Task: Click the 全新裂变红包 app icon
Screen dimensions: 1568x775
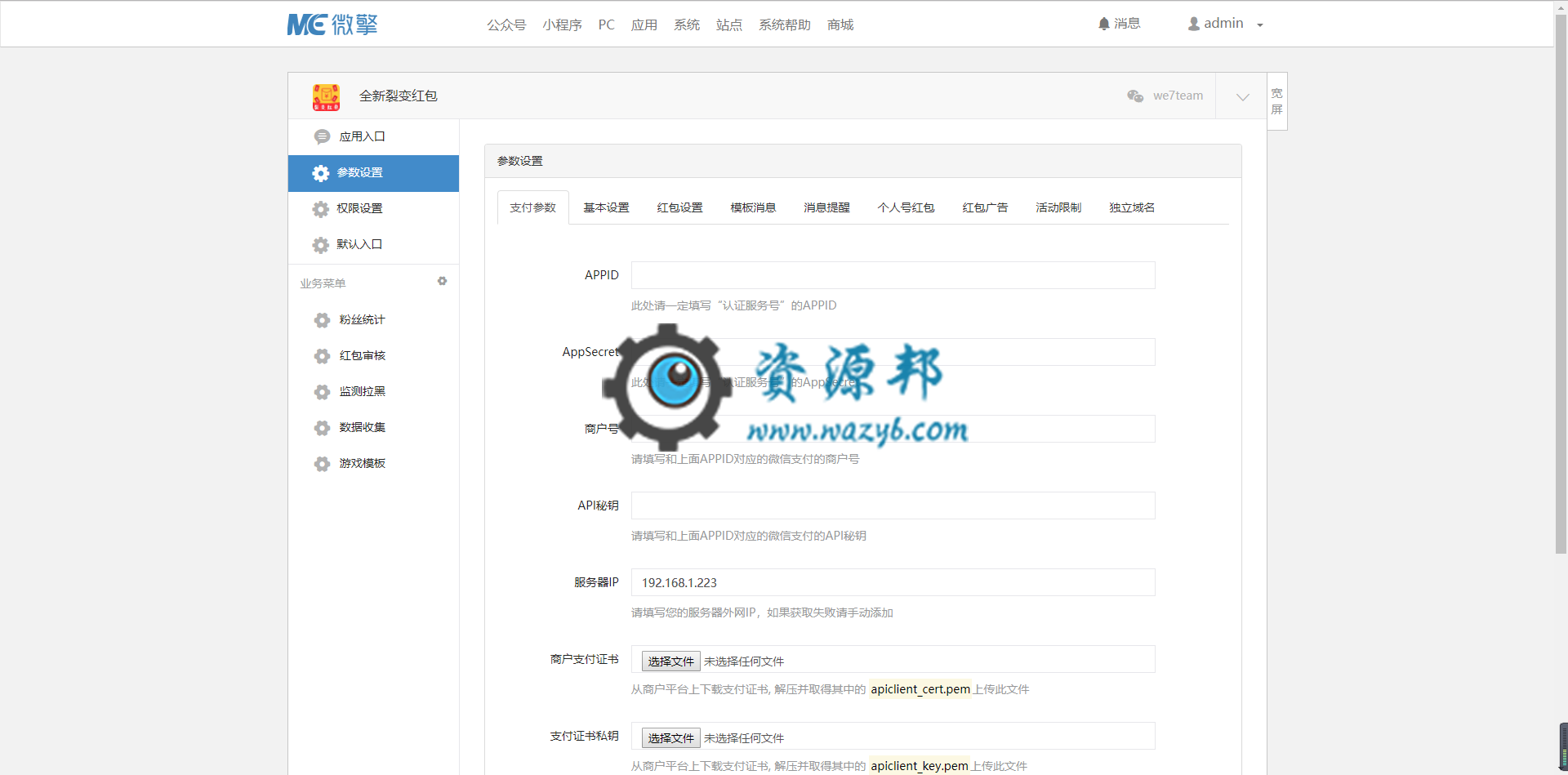Action: click(326, 96)
